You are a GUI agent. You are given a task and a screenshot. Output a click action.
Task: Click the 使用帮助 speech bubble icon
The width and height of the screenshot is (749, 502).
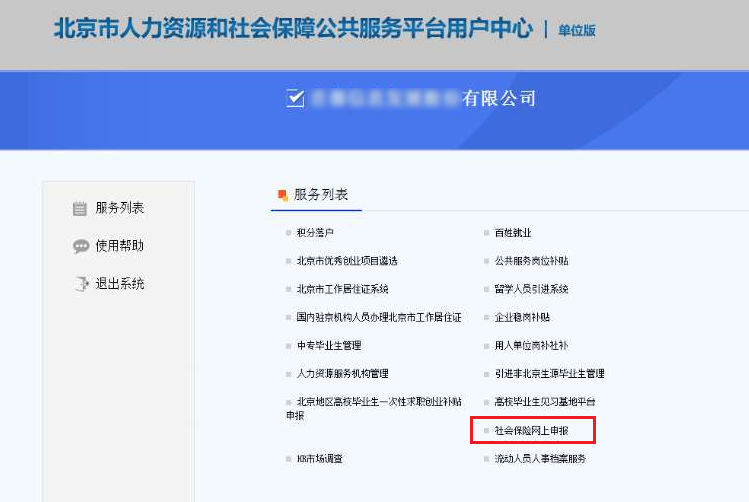(x=80, y=246)
